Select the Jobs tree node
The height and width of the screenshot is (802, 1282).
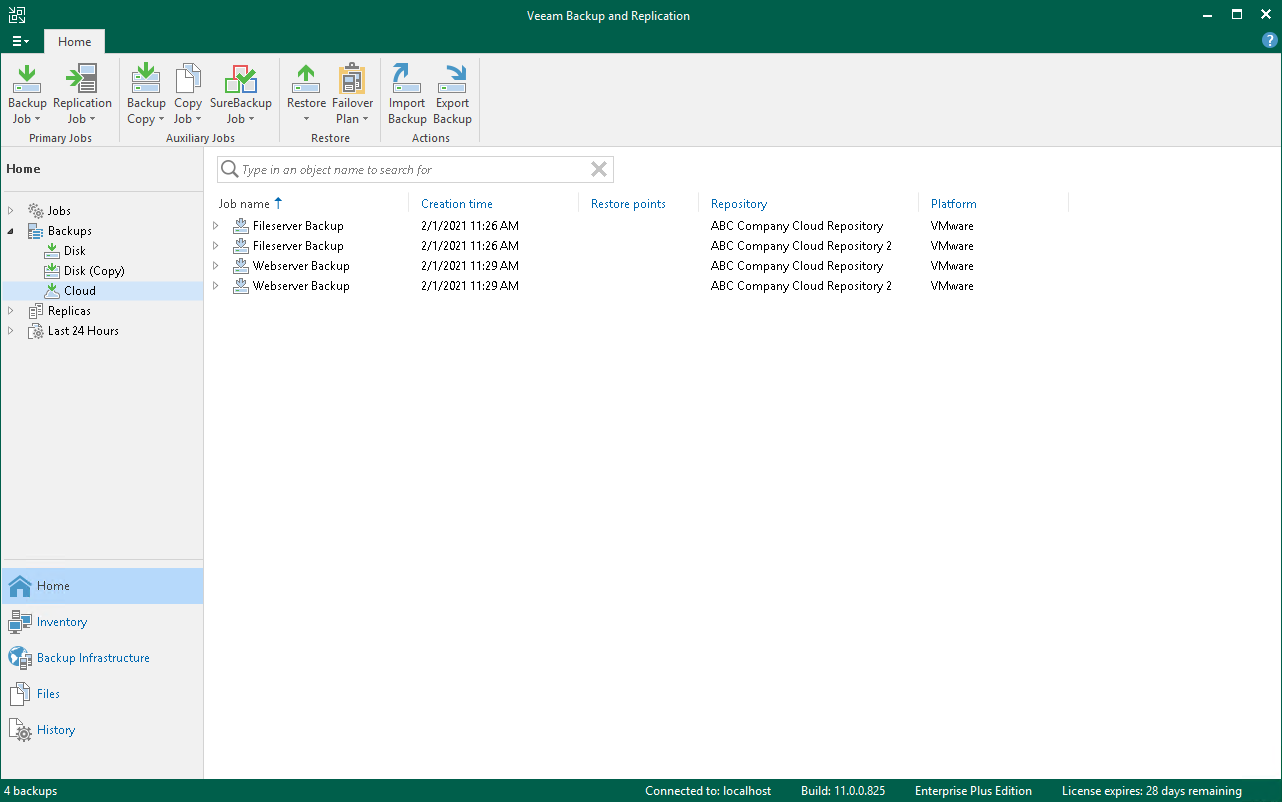click(59, 211)
